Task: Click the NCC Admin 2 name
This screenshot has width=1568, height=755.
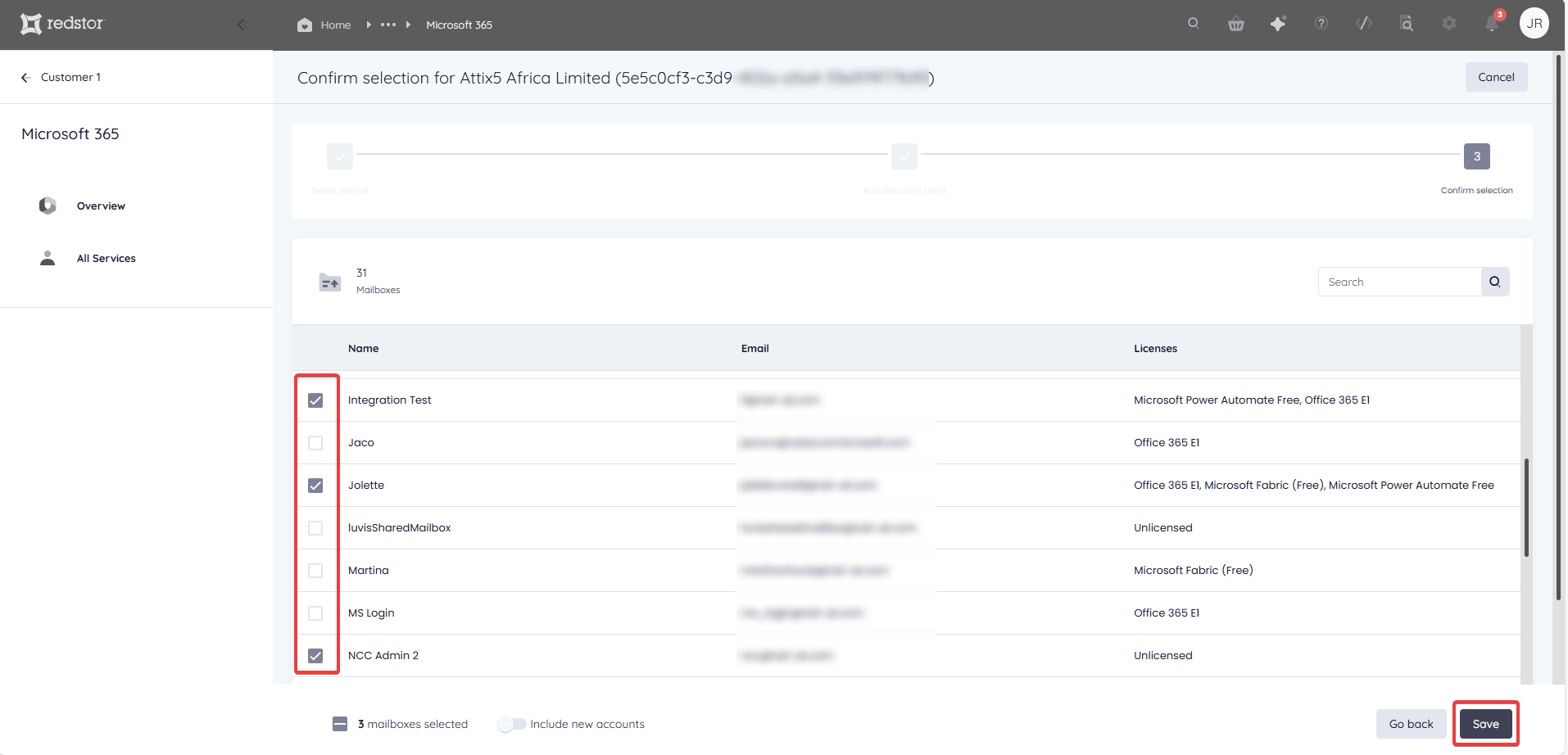Action: click(383, 656)
